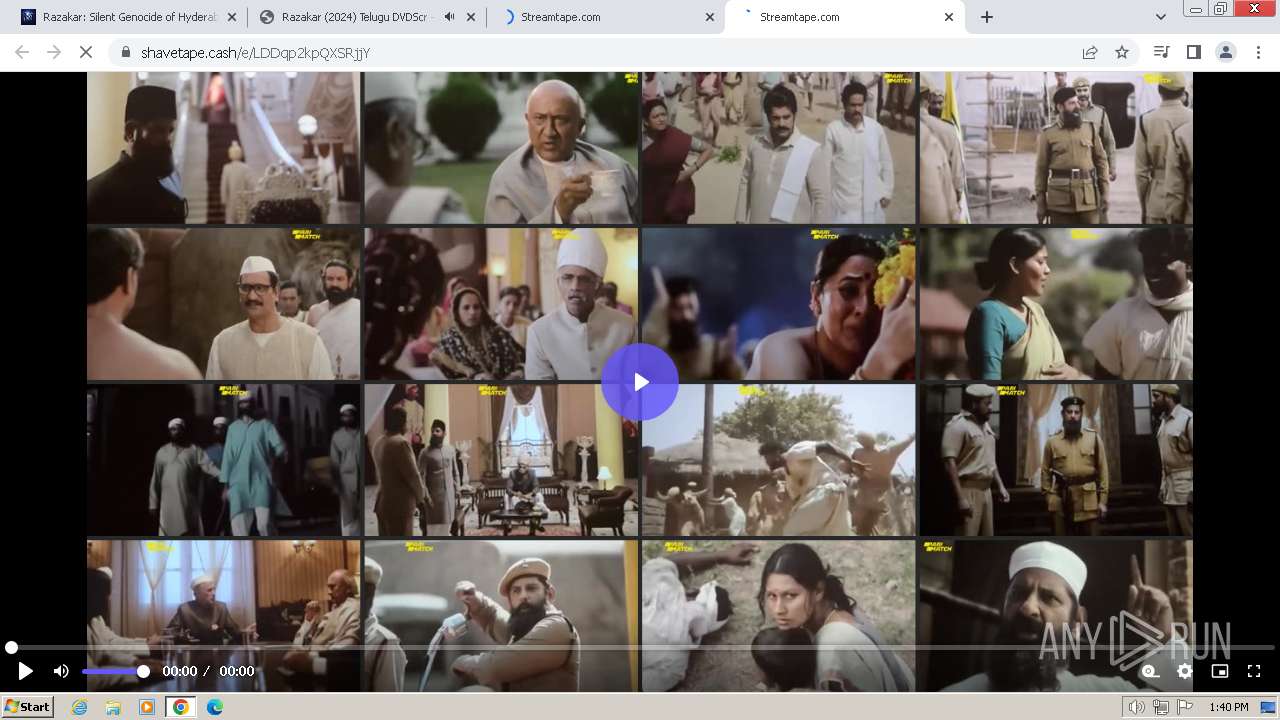The width and height of the screenshot is (1280, 720).
Task: Close the third Streamtape.com tab
Action: point(710,17)
